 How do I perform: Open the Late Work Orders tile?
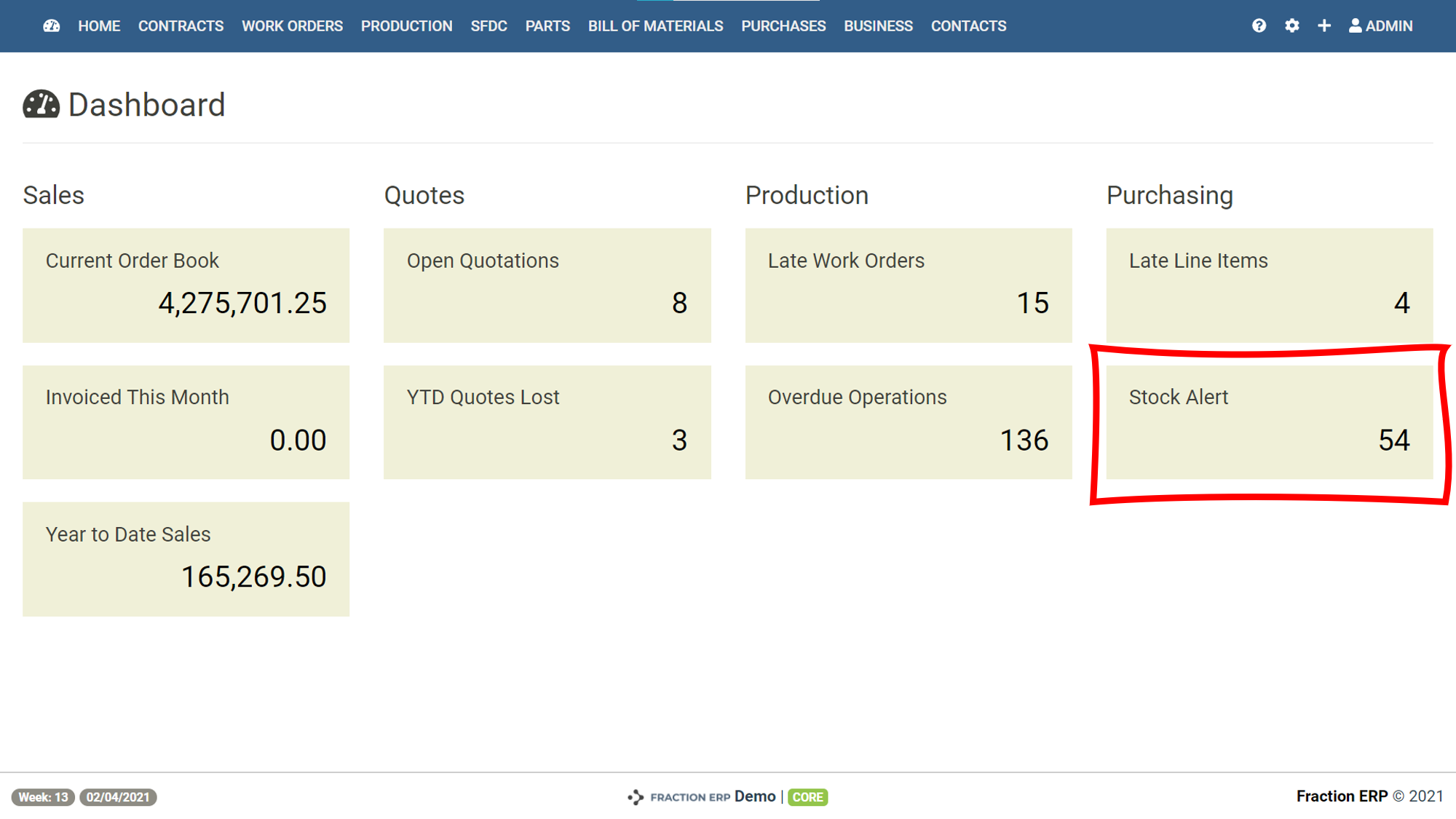[908, 285]
